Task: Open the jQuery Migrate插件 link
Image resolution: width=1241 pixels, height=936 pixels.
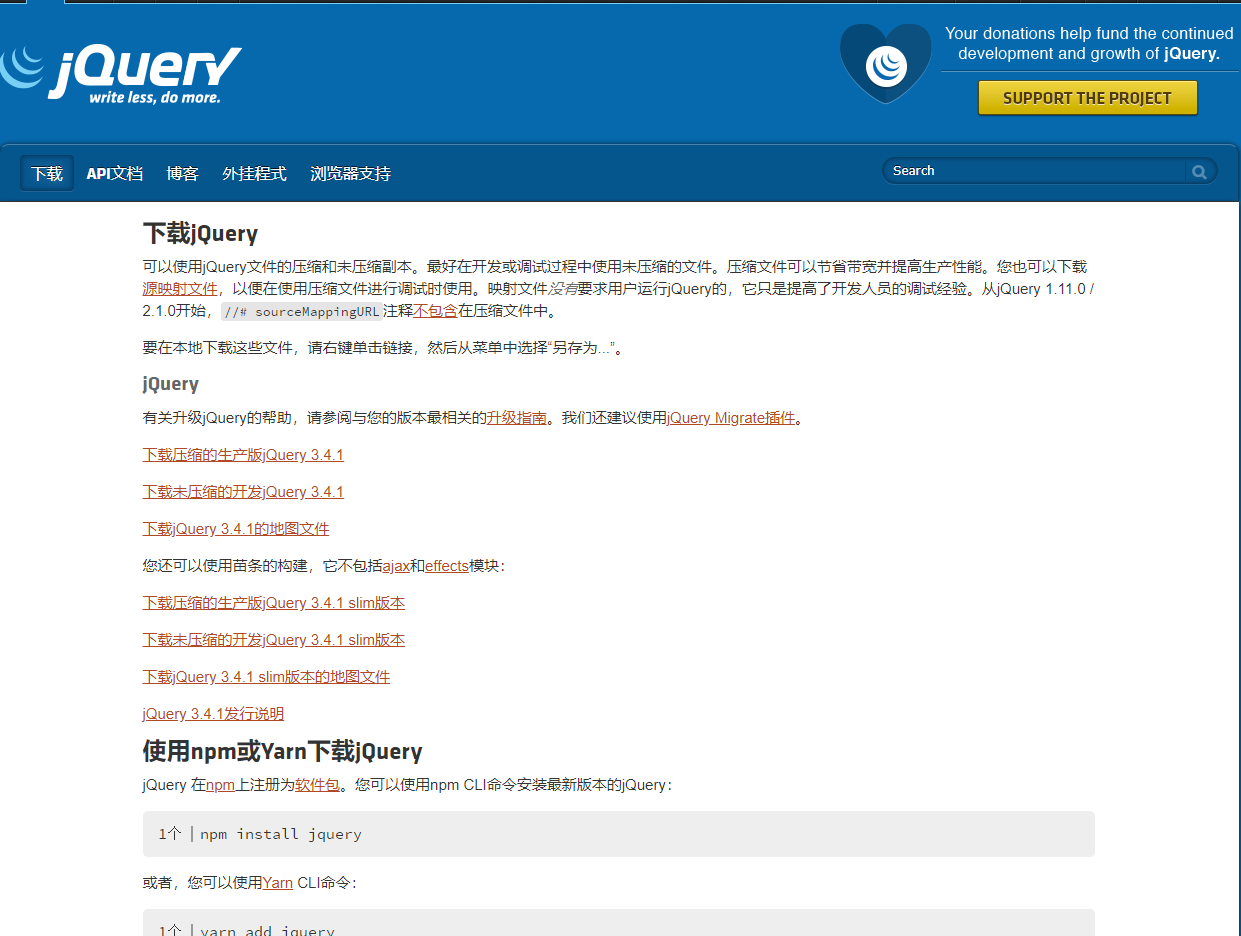Action: 731,418
